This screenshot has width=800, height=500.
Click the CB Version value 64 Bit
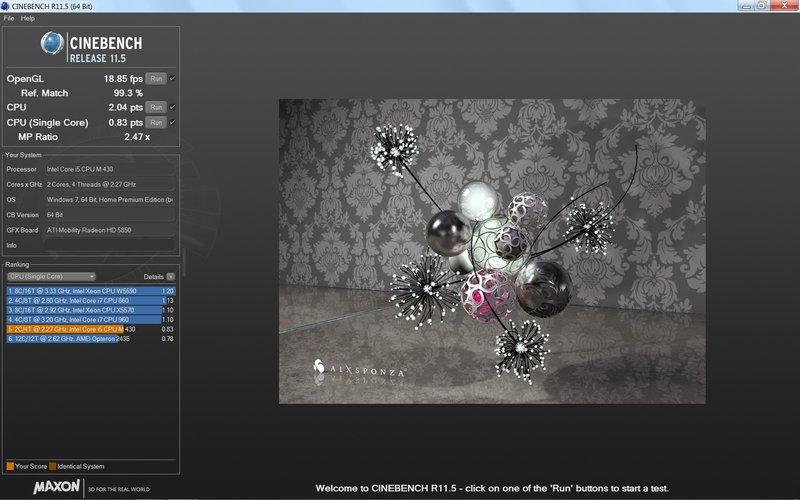coord(110,215)
